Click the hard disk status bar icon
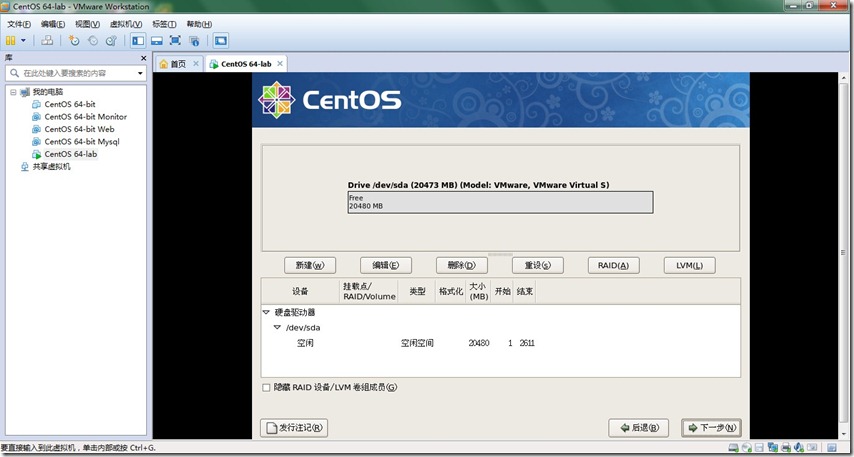 734,448
